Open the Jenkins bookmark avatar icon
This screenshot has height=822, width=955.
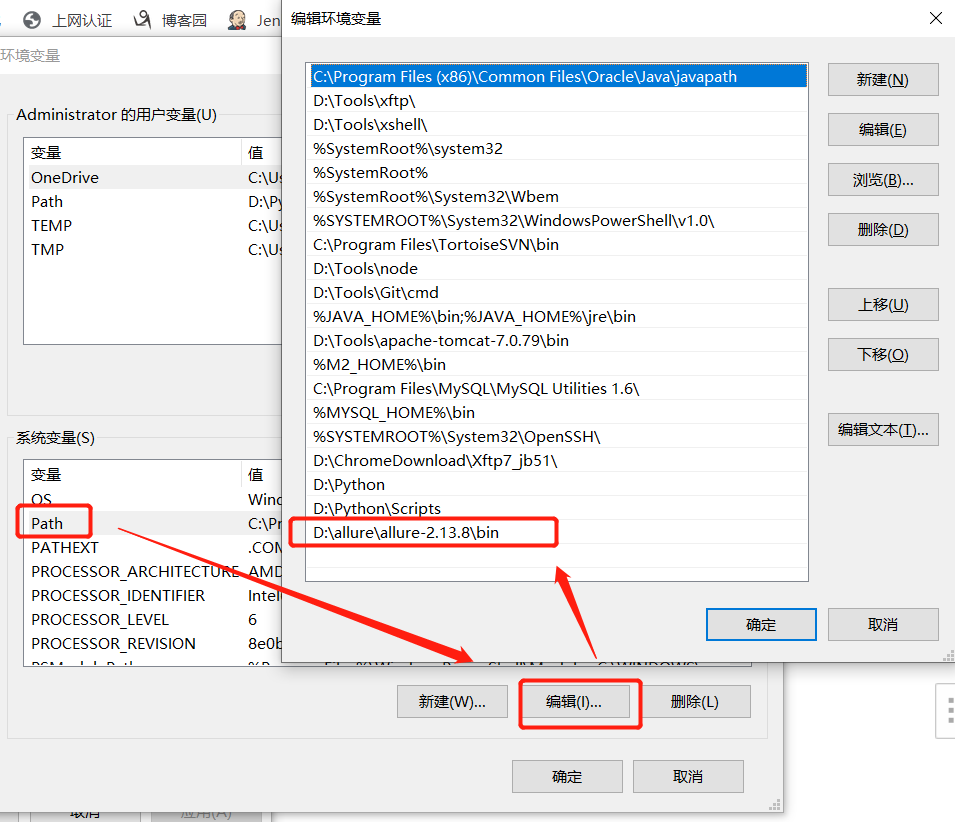237,20
